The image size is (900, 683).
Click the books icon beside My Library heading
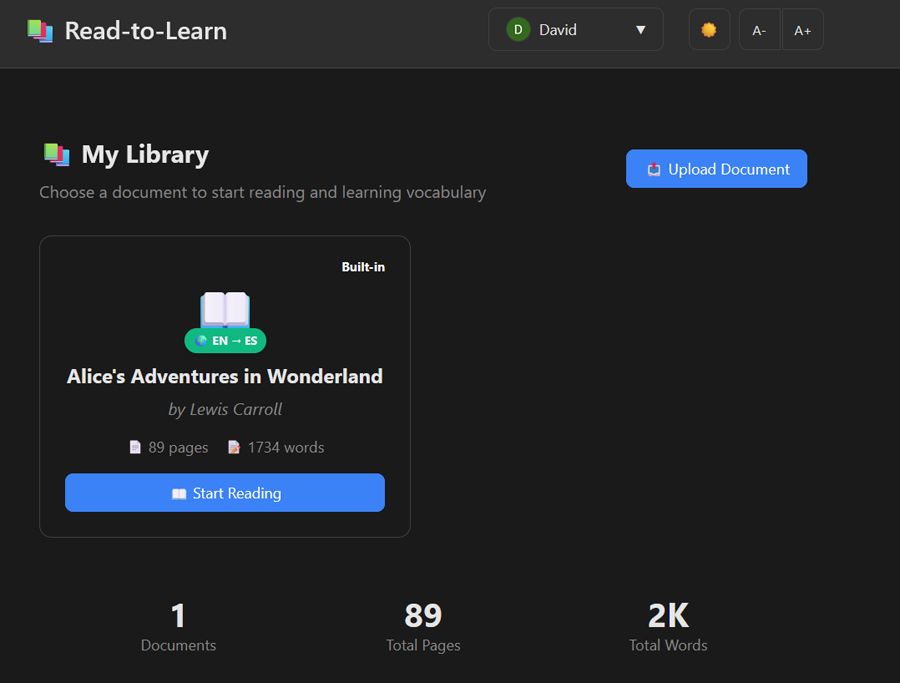click(x=56, y=154)
